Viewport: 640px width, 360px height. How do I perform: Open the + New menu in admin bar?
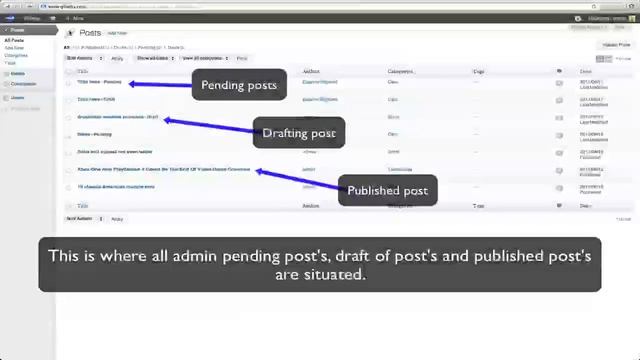click(x=75, y=18)
